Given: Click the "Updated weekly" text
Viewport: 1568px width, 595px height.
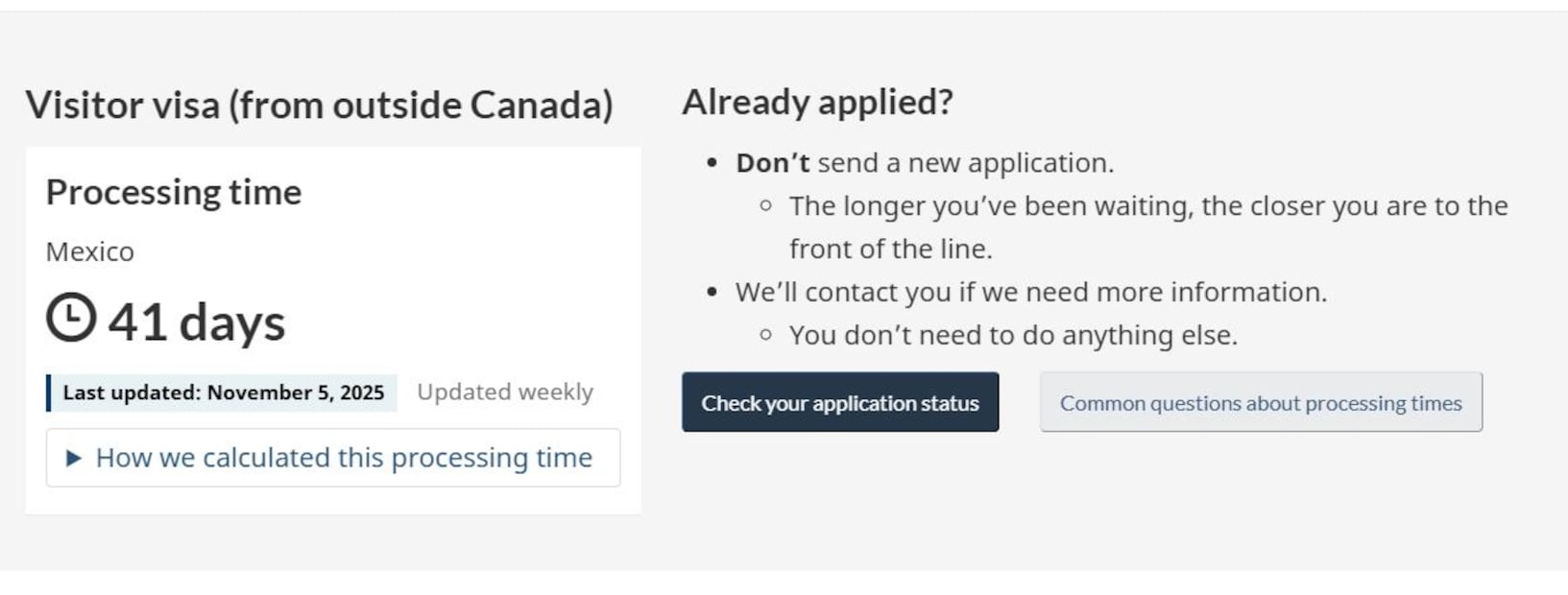Looking at the screenshot, I should 505,393.
